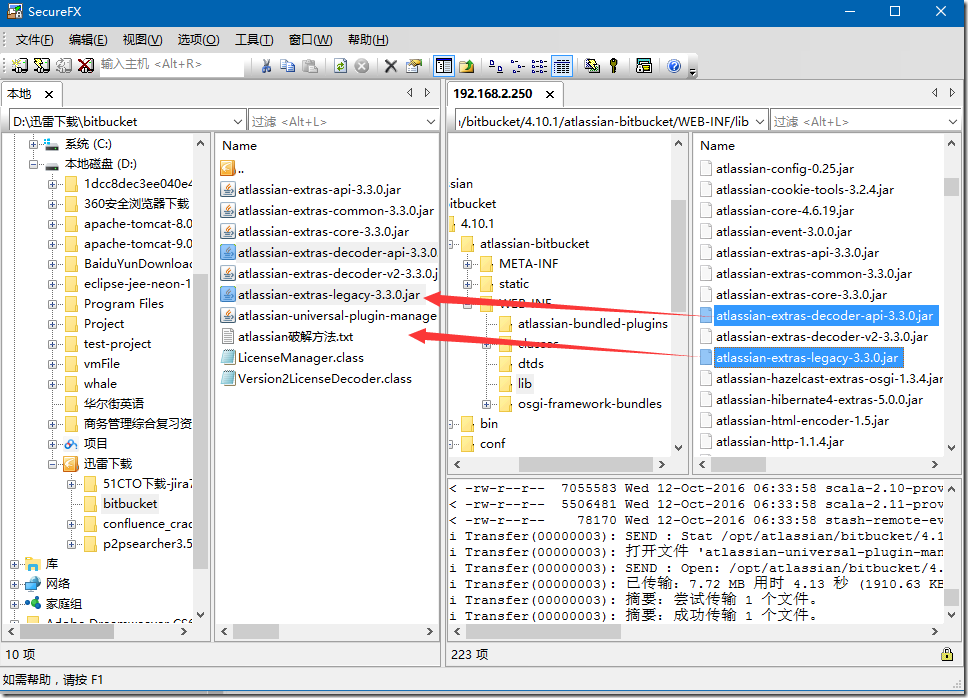This screenshot has height=698, width=968.
Task: Open the 选项(O) menu
Action: coord(198,40)
